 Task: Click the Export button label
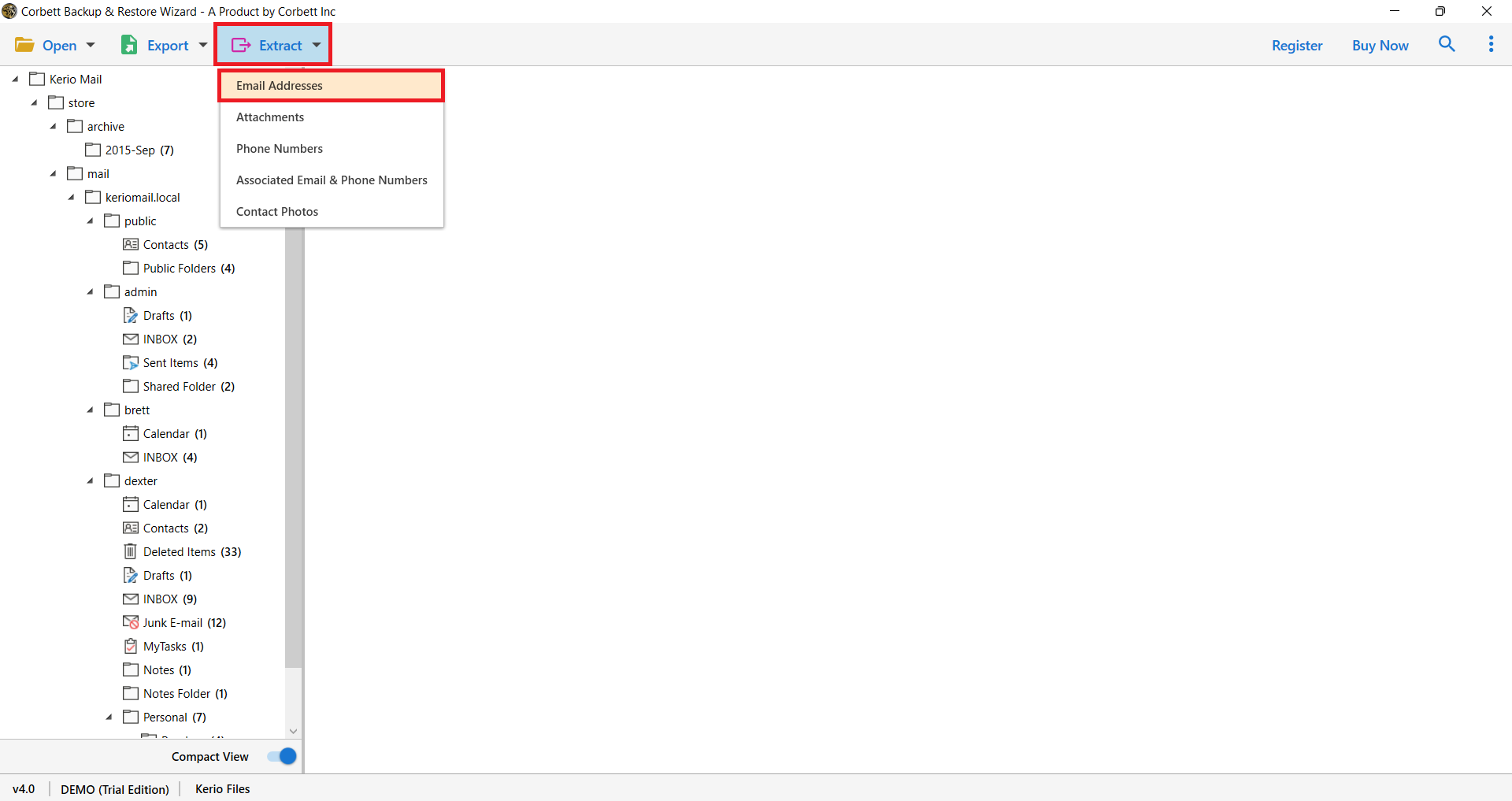[x=168, y=45]
